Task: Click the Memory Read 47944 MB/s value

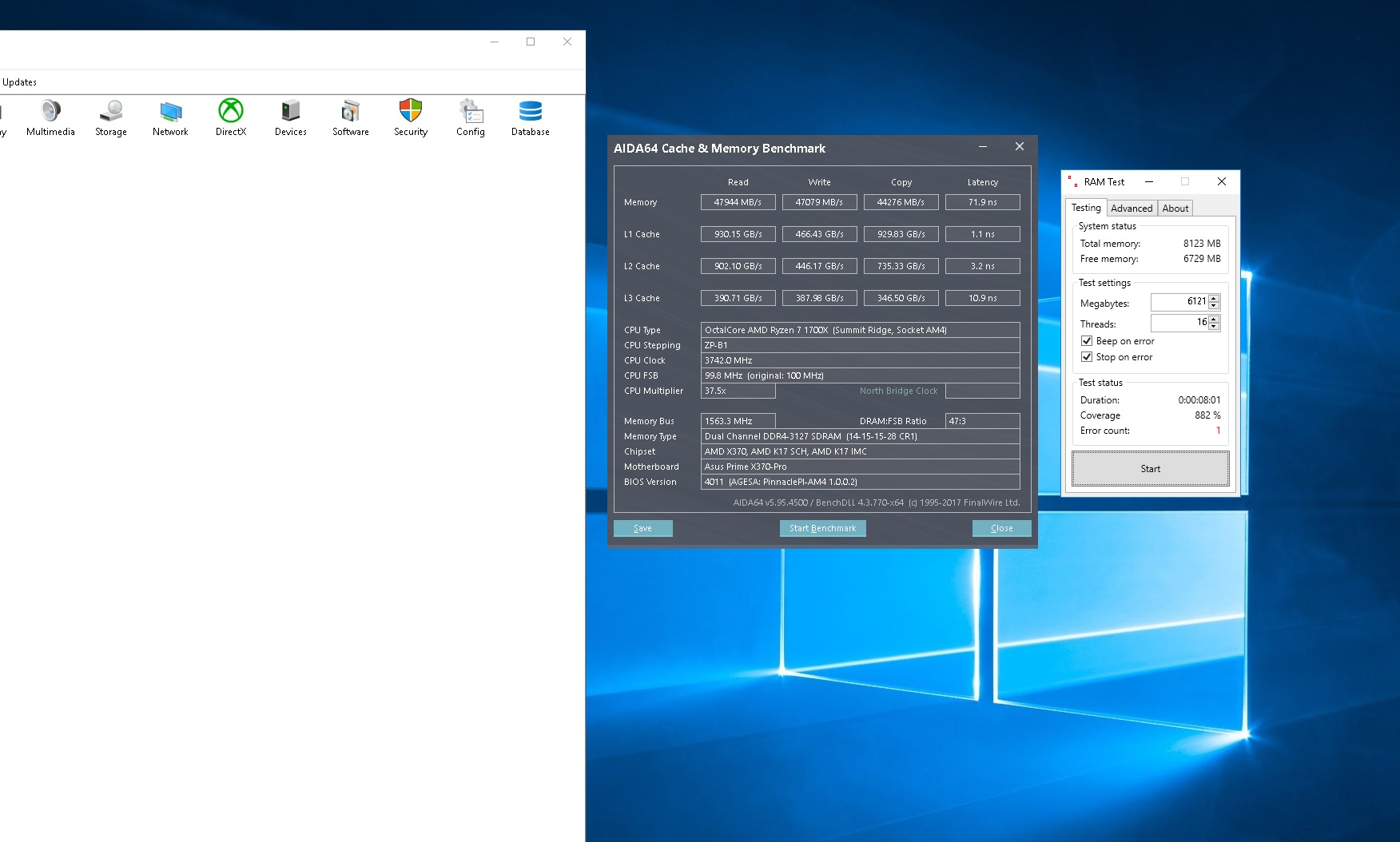Action: pos(738,202)
